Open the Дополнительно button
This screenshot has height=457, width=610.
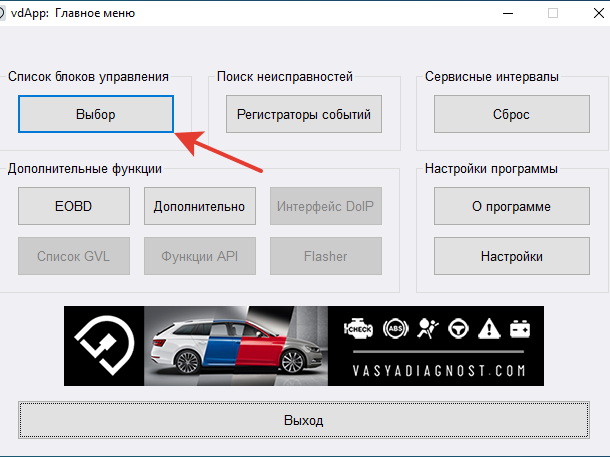tap(200, 206)
